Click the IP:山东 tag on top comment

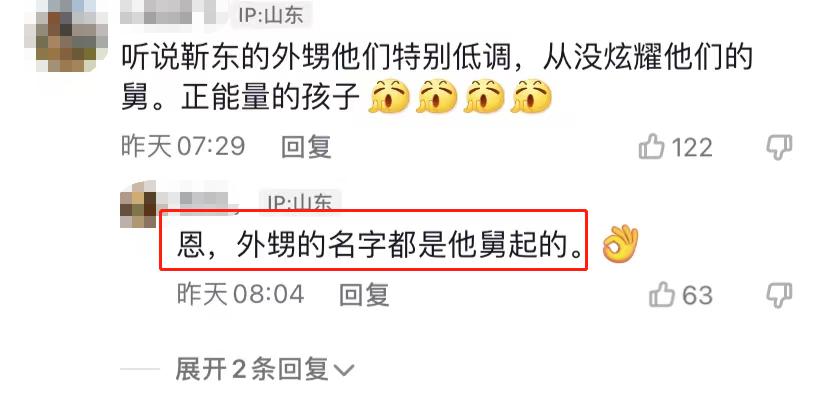point(271,14)
